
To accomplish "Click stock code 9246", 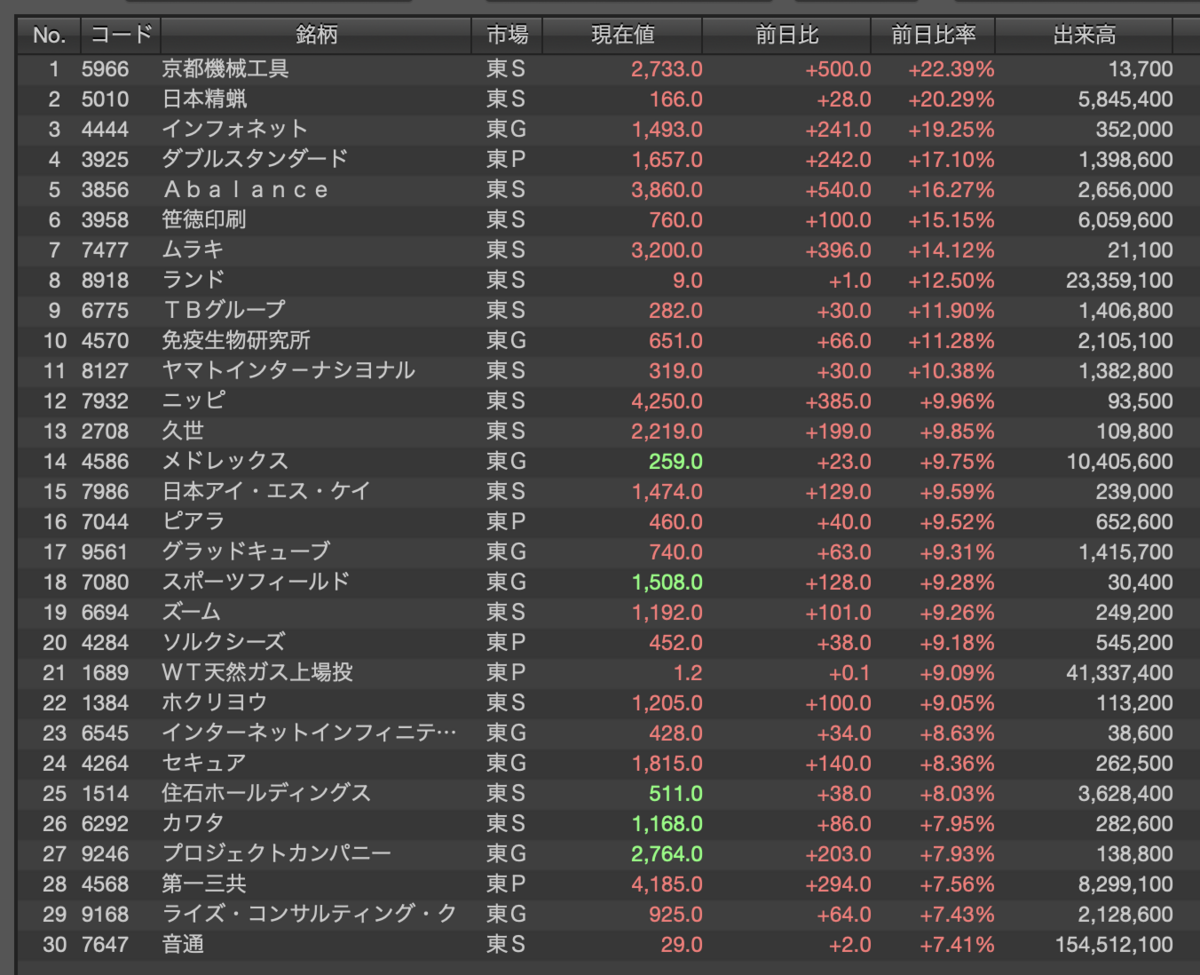I will pyautogui.click(x=105, y=853).
